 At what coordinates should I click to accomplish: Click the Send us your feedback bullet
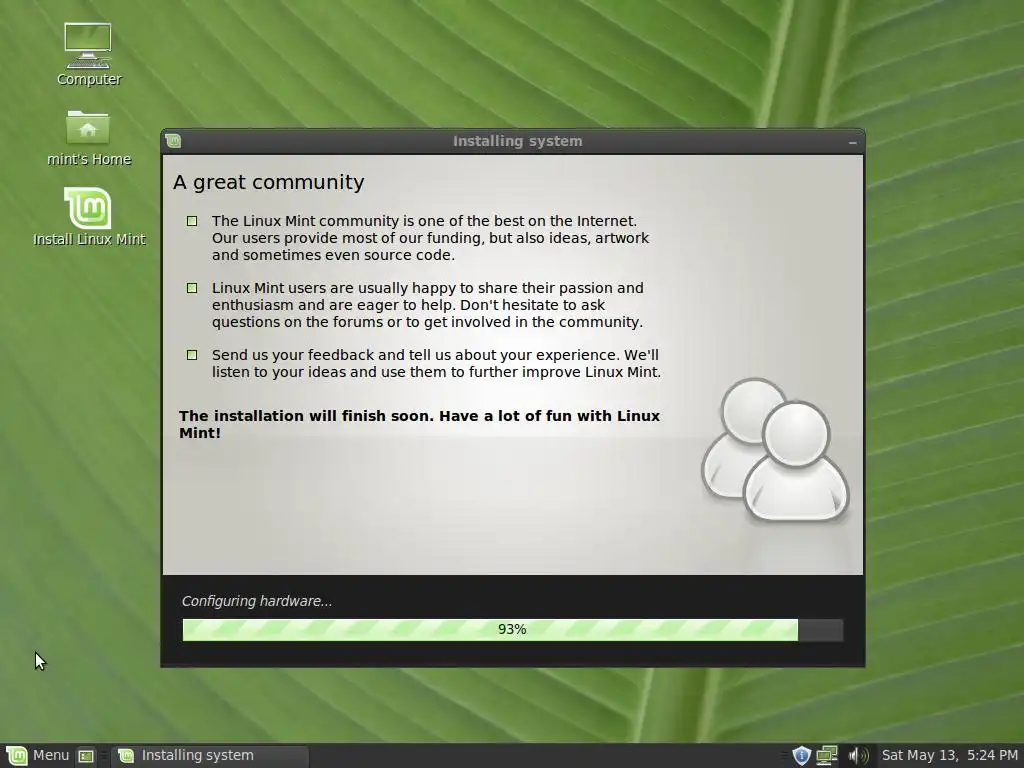click(436, 363)
